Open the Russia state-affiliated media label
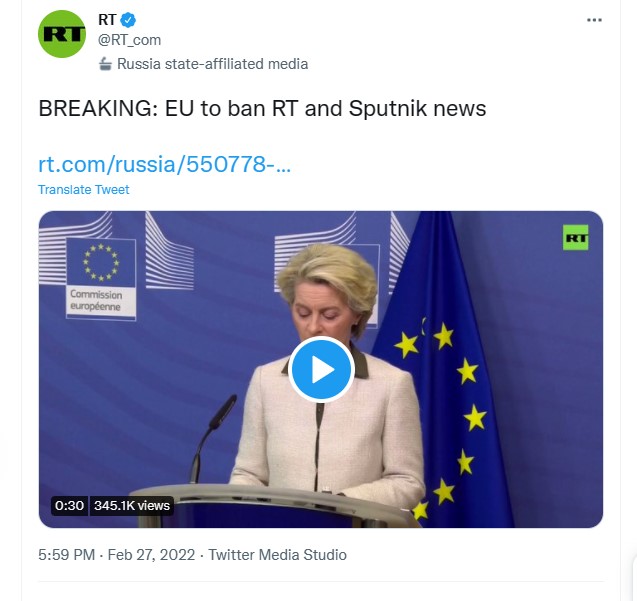Screen dimensions: 637x601 pos(212,64)
